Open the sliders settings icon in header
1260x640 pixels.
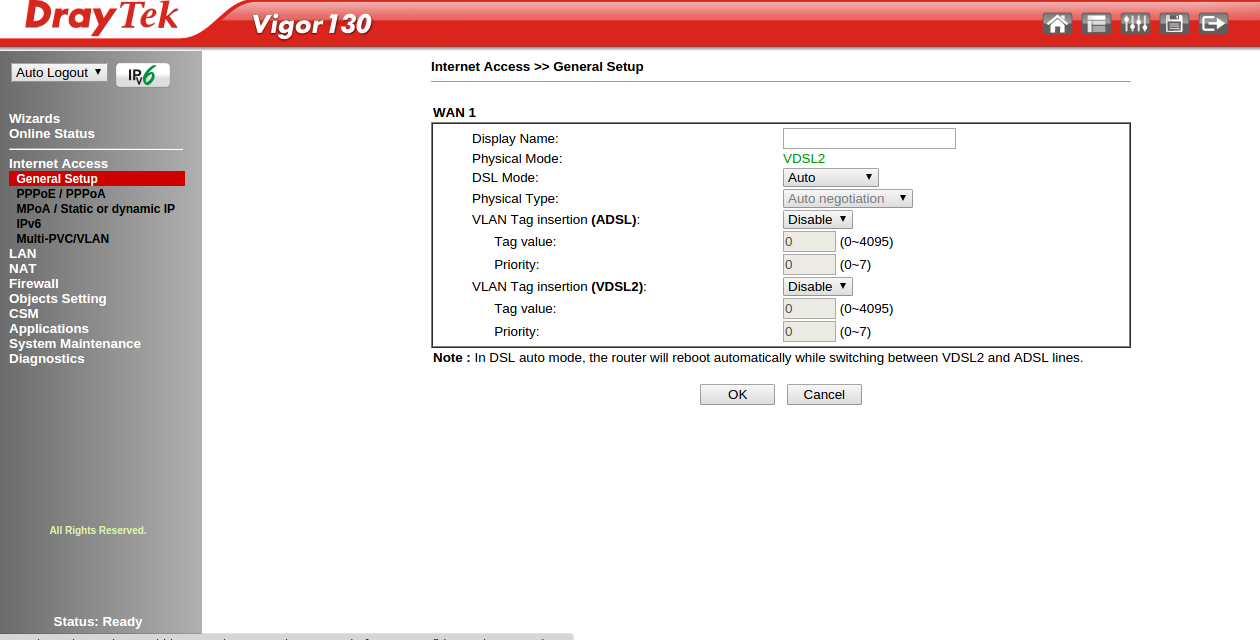1136,23
